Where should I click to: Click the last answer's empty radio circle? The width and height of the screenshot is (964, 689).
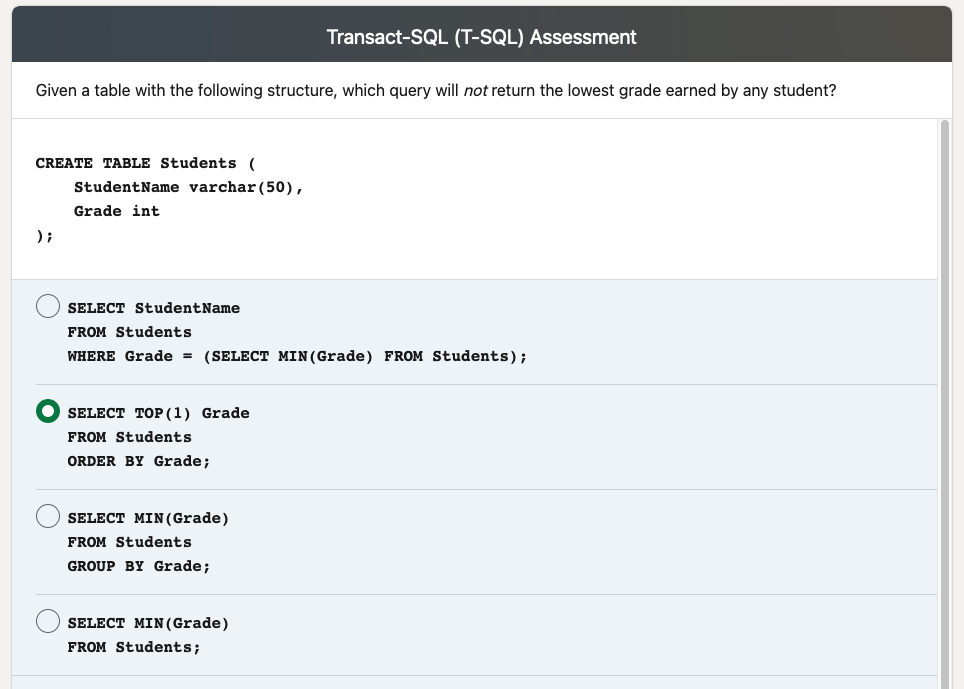click(48, 621)
